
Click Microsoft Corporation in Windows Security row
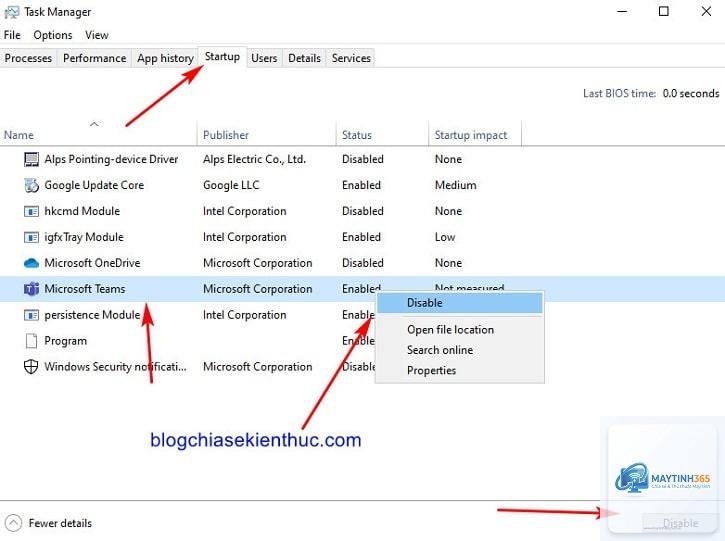(x=258, y=367)
